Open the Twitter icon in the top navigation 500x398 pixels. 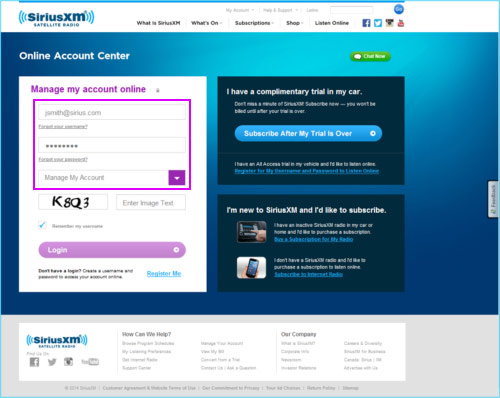click(378, 23)
